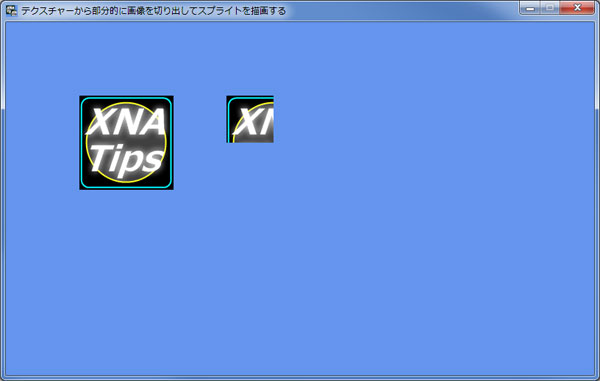Minimize the sprite demo window

point(530,8)
